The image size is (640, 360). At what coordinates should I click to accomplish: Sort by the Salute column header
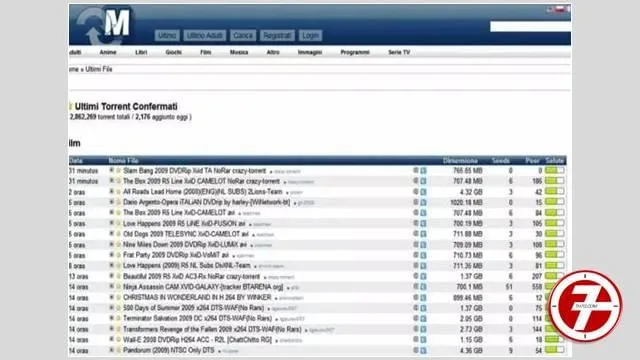555,160
